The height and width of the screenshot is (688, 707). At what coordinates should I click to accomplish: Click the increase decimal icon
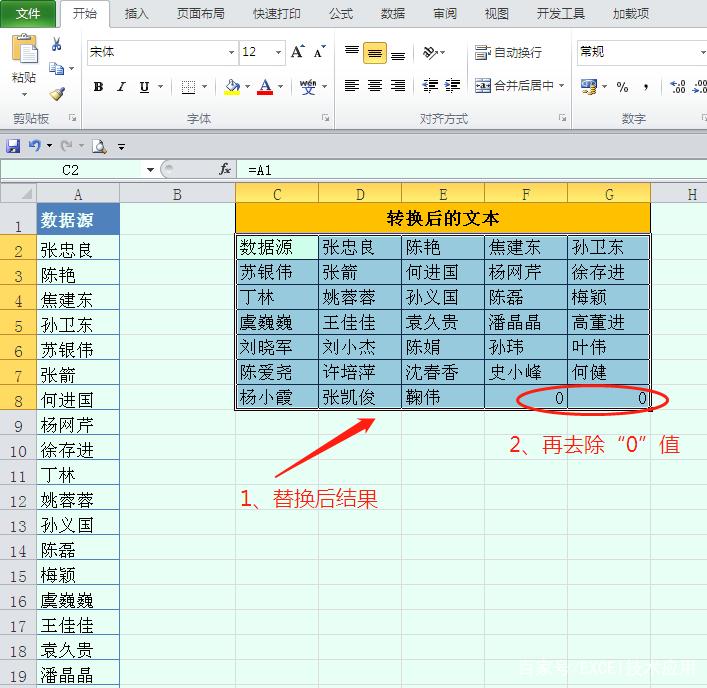(678, 86)
